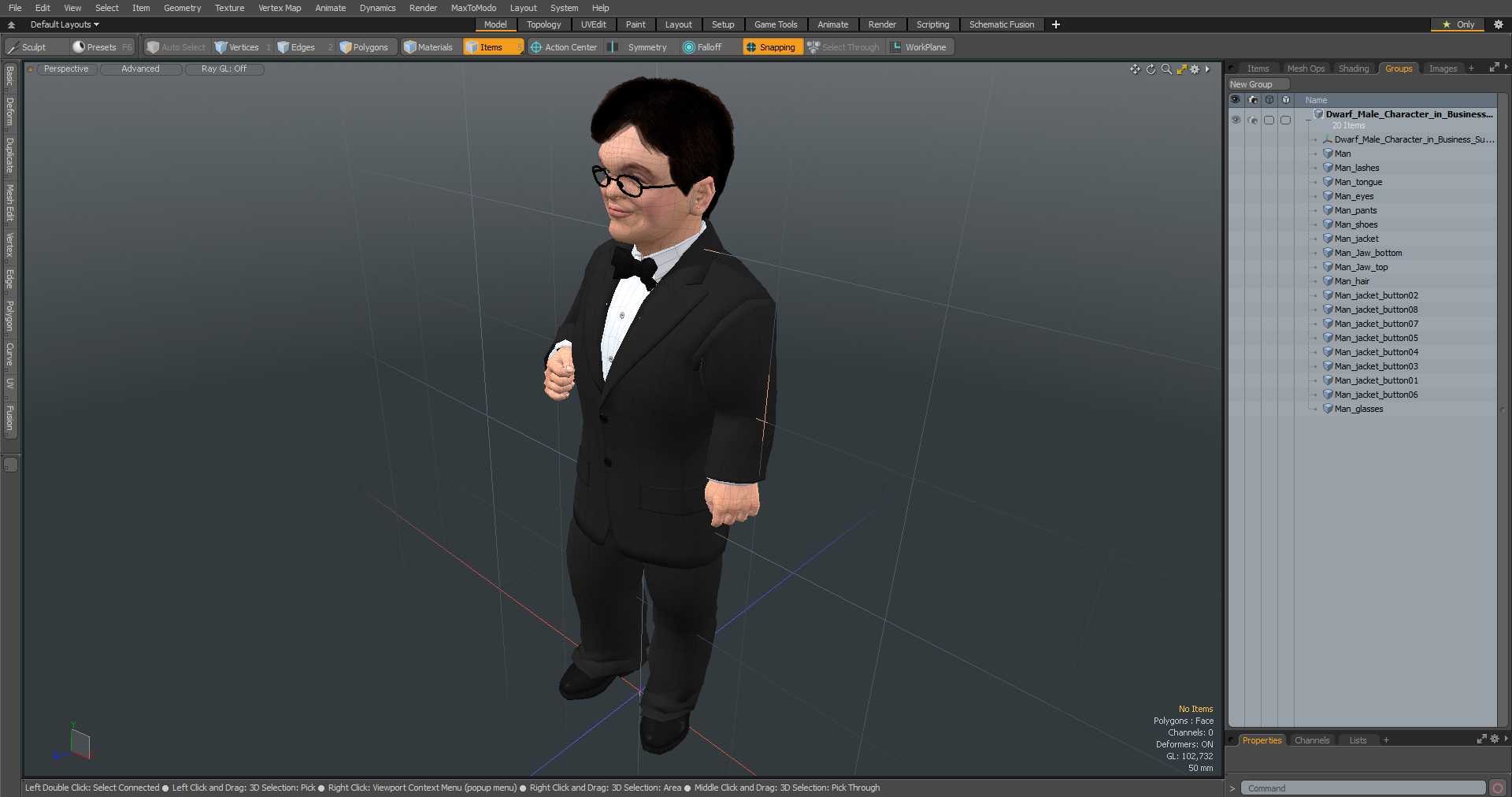Activate Items selection mode
The image size is (1512, 797).
click(492, 47)
